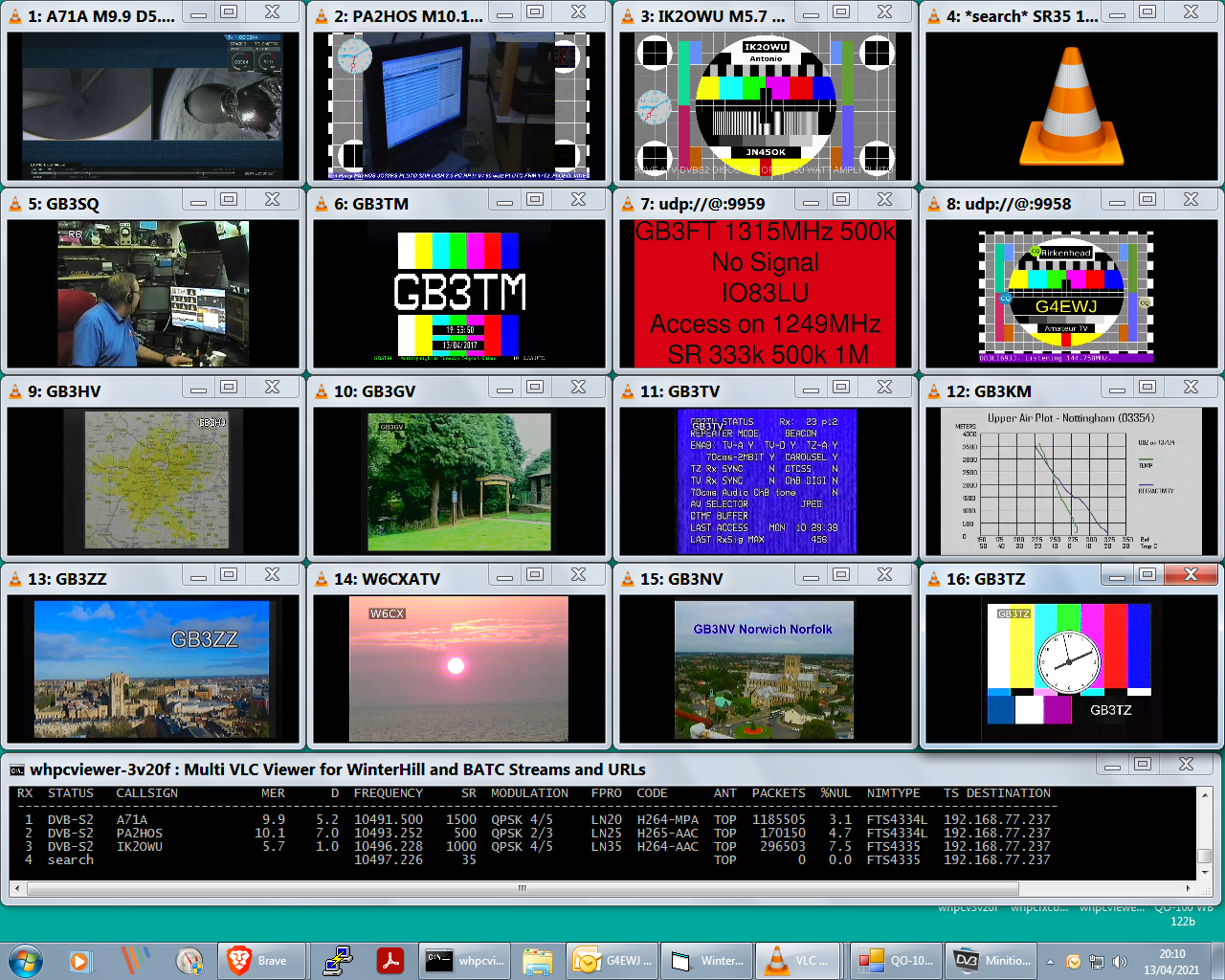Click the taskbar clock showing 20:10
Screen dimensions: 1225x980
[1171, 962]
